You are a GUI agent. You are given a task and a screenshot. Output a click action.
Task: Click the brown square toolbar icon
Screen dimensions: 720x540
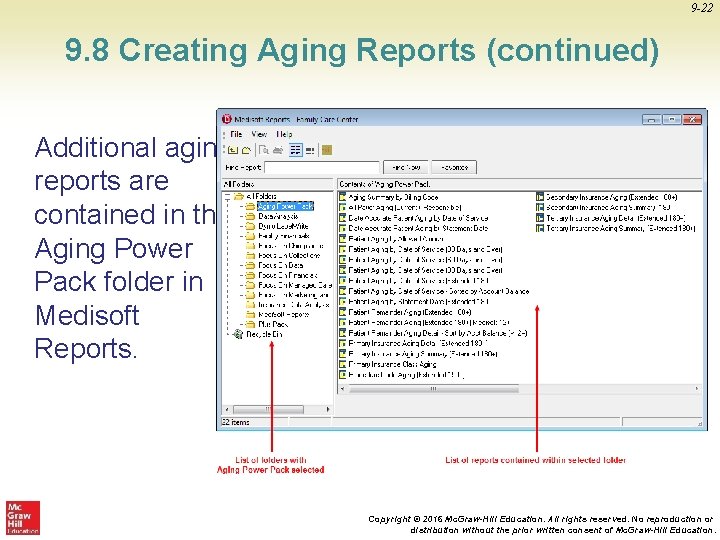click(x=326, y=150)
